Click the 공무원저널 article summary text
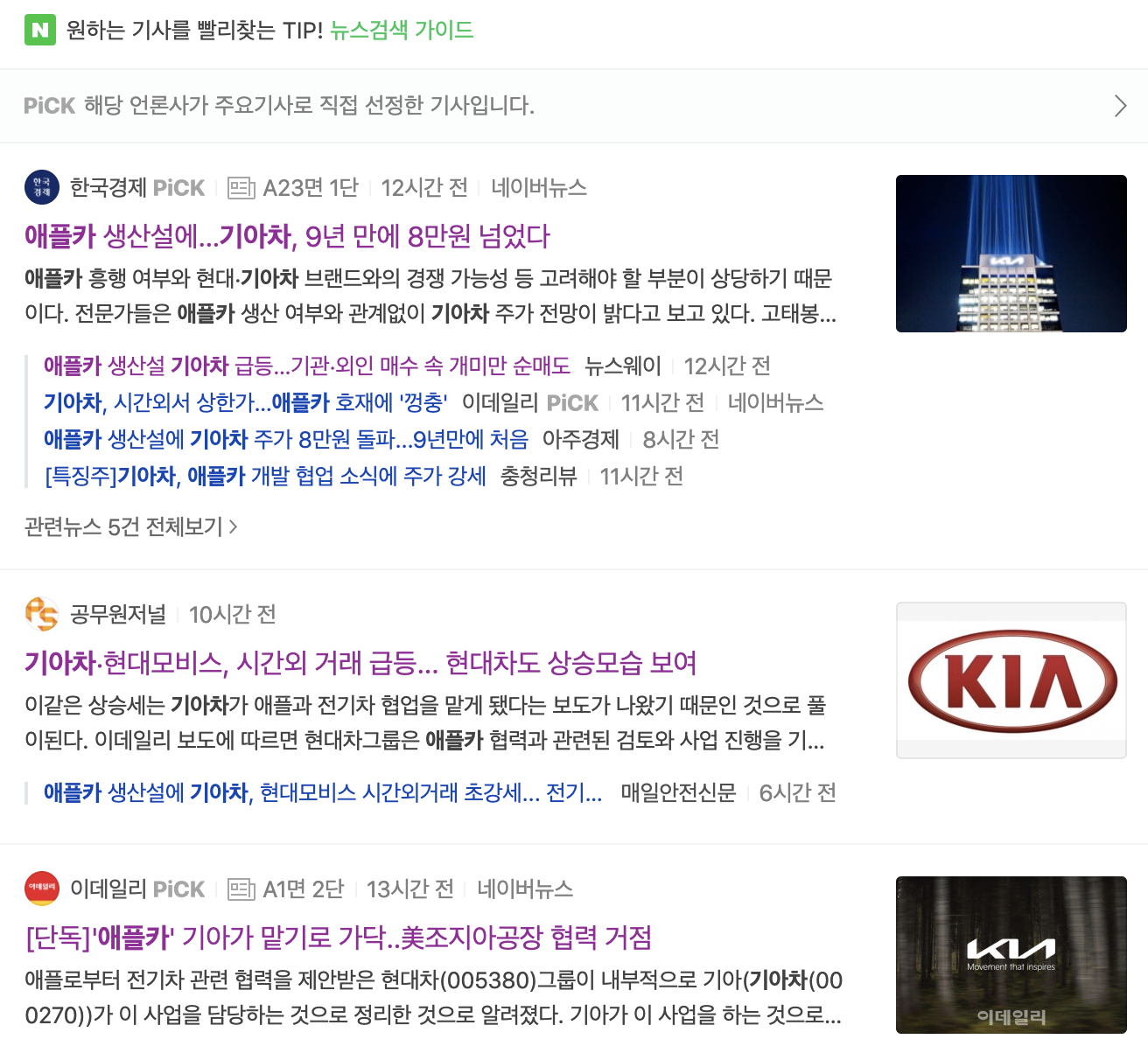 pos(425,722)
